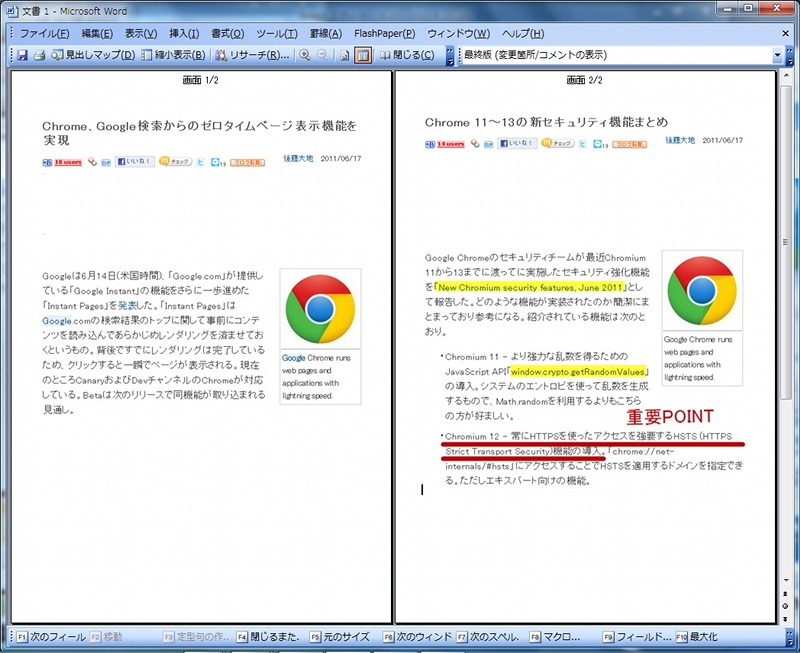Open the ファイル menu
Screen dimensions: 800x653
(44, 34)
